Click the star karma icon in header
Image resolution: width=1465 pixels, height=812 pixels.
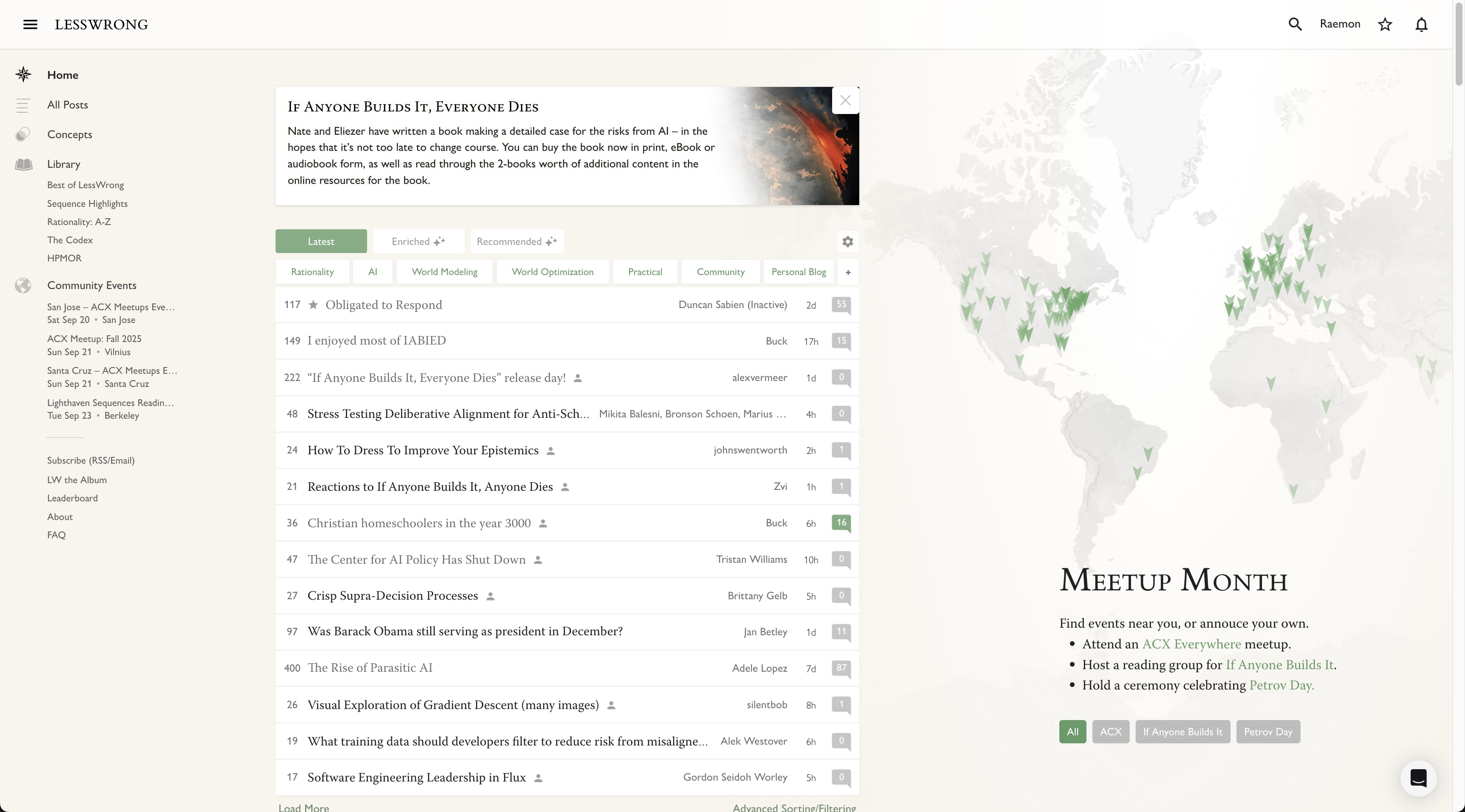[1385, 25]
